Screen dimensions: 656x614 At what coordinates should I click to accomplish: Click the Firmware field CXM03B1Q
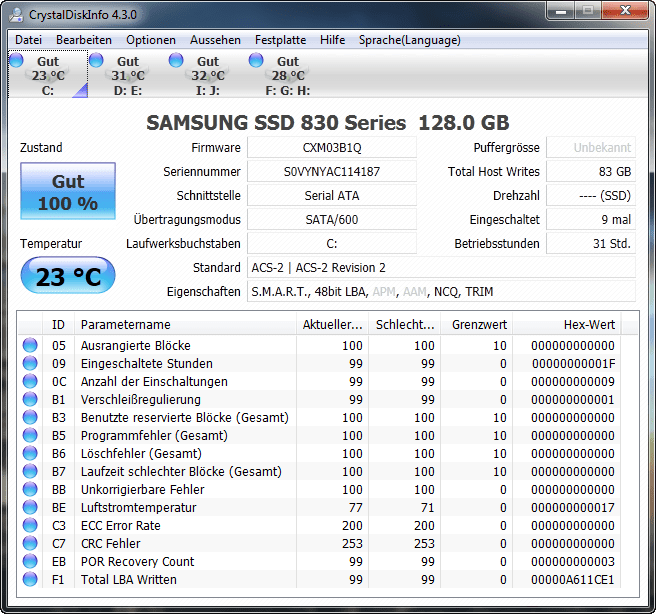332,148
